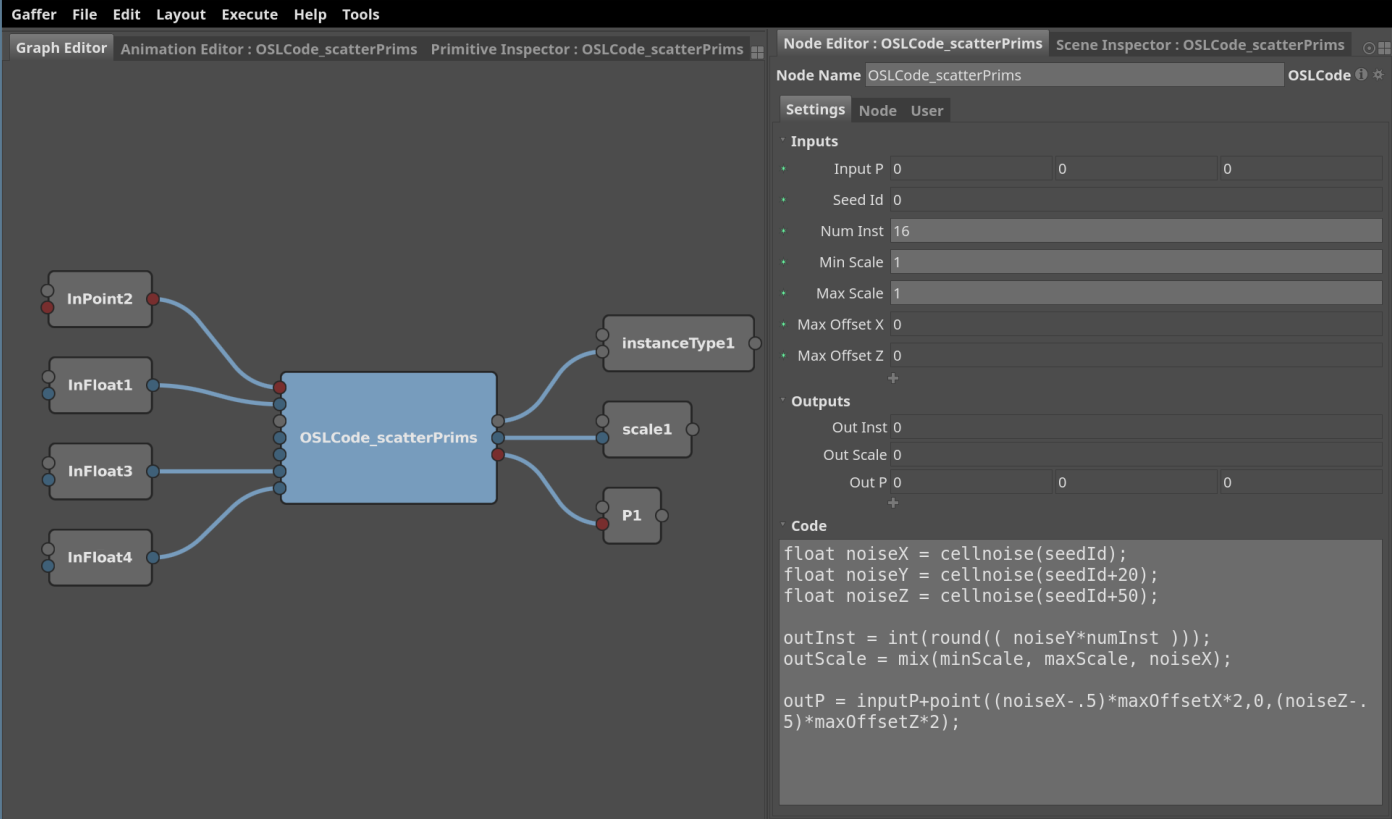Open the Edit menu

[x=126, y=14]
